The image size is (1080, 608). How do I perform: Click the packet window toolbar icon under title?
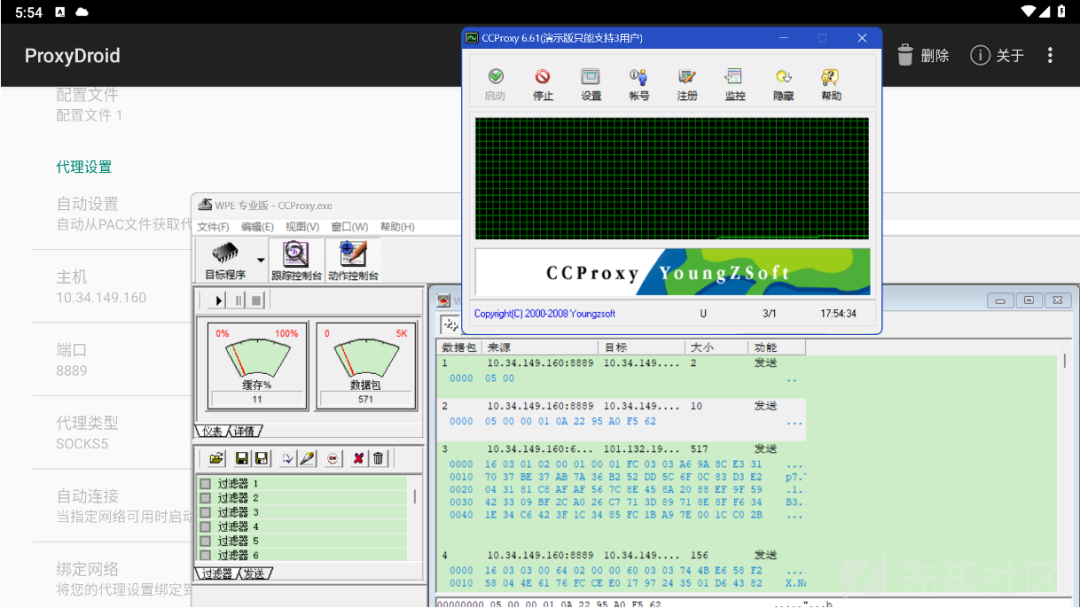(450, 324)
